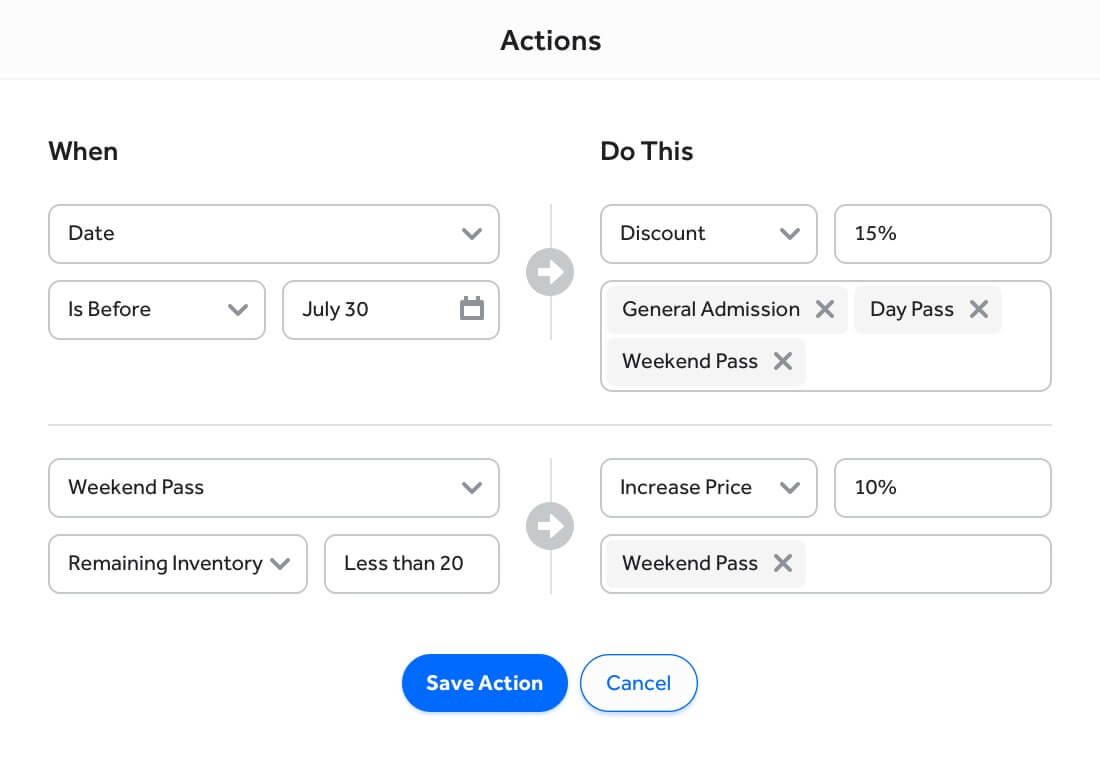Cancel the action setup
The height and width of the screenshot is (760, 1100).
(x=638, y=683)
